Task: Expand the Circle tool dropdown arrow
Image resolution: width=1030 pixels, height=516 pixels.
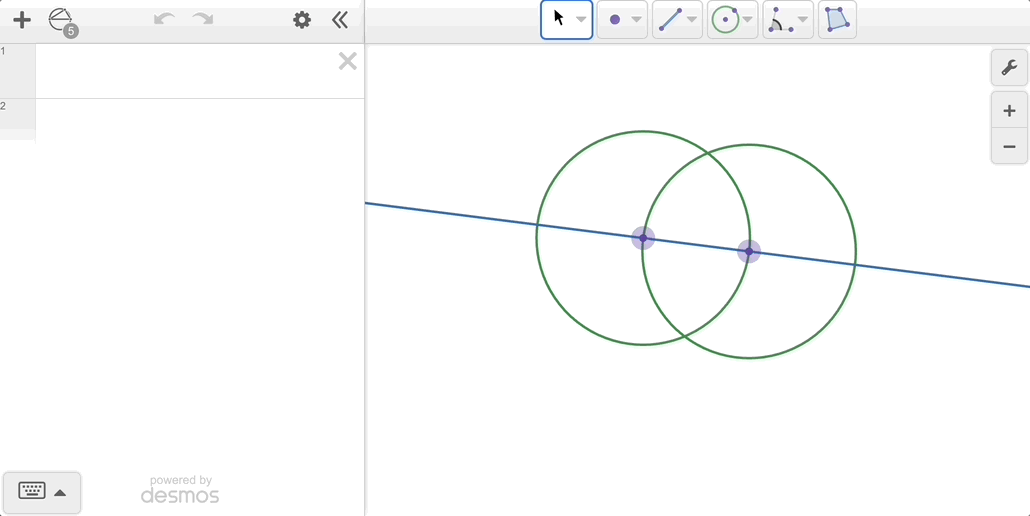Action: tap(747, 20)
